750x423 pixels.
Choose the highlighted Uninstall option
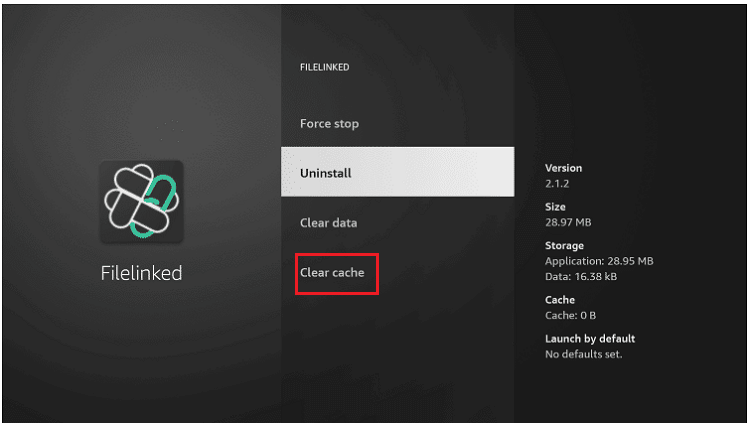(x=397, y=172)
